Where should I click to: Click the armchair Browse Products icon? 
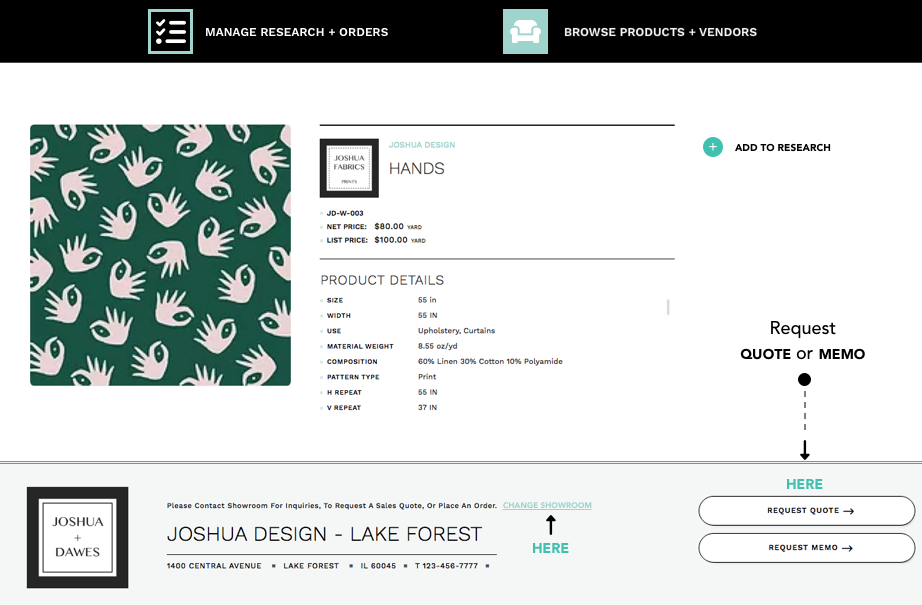[525, 32]
